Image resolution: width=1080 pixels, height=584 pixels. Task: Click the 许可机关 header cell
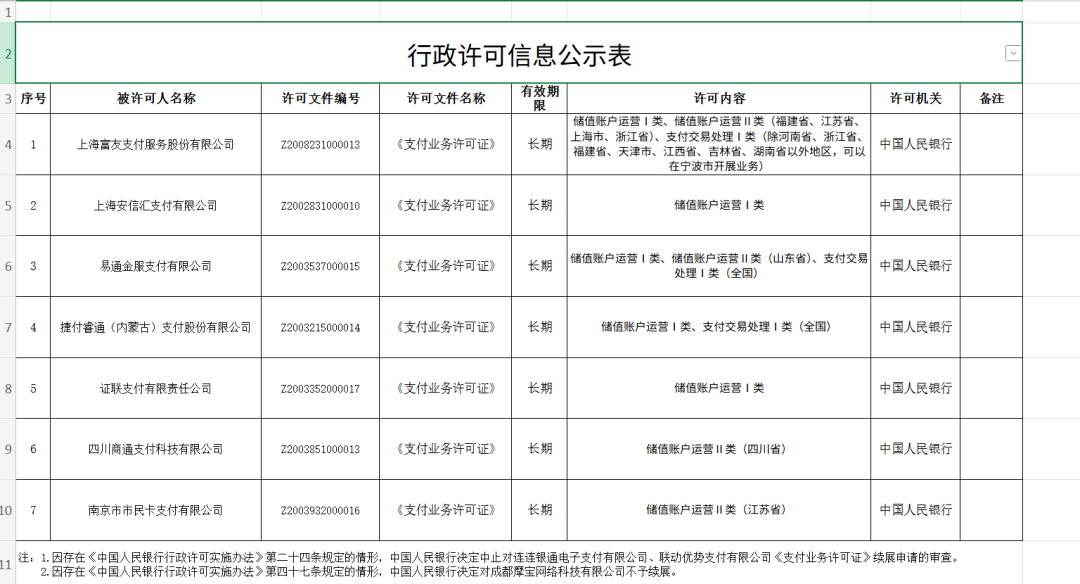[x=915, y=98]
